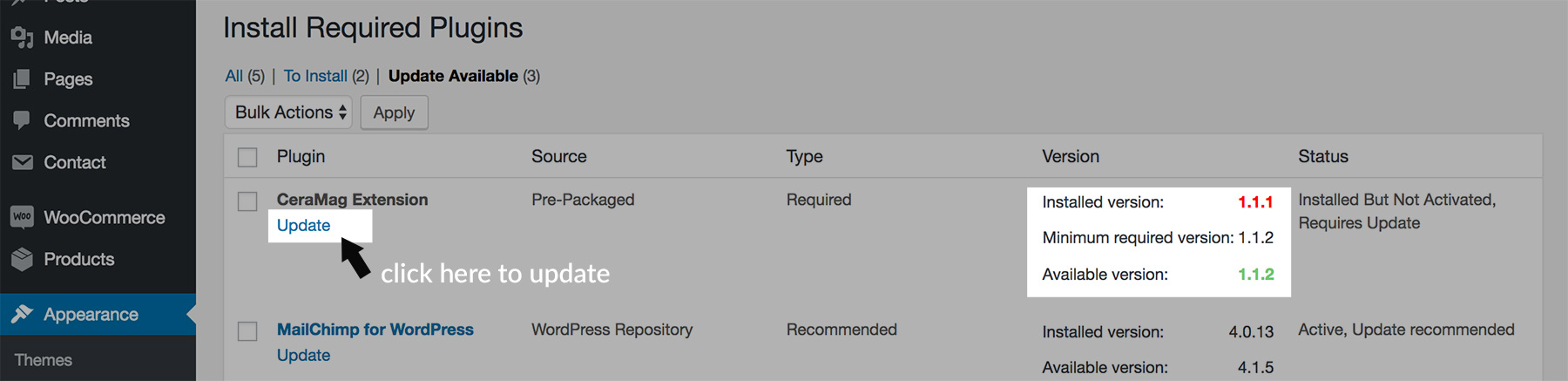This screenshot has width=1568, height=381.
Task: Click the Appearance paintbrush icon
Action: 22,314
